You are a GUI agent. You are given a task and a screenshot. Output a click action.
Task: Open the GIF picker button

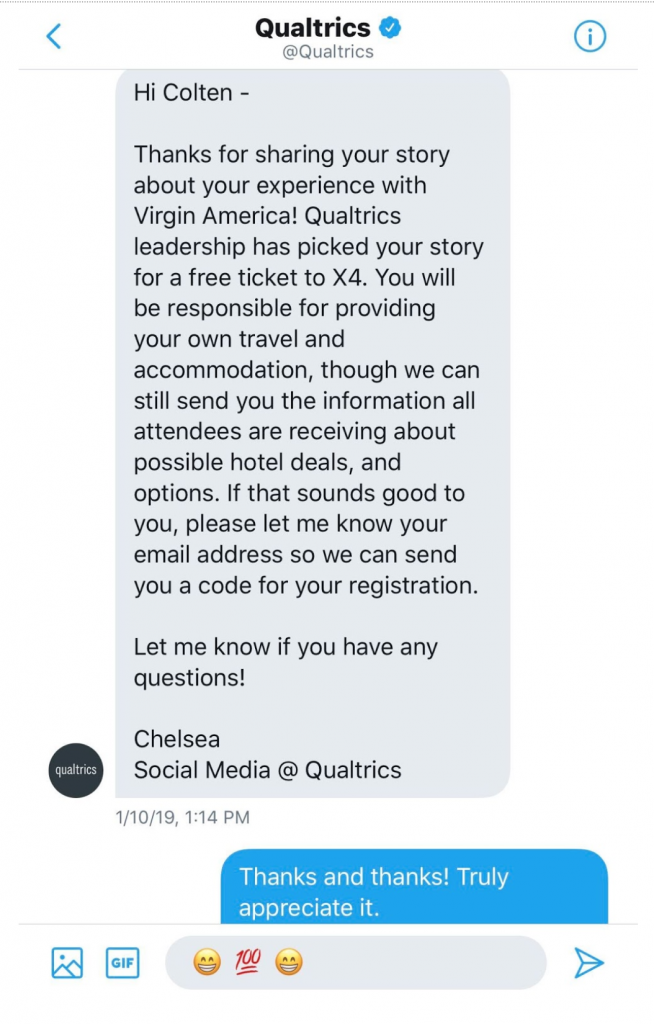(122, 963)
